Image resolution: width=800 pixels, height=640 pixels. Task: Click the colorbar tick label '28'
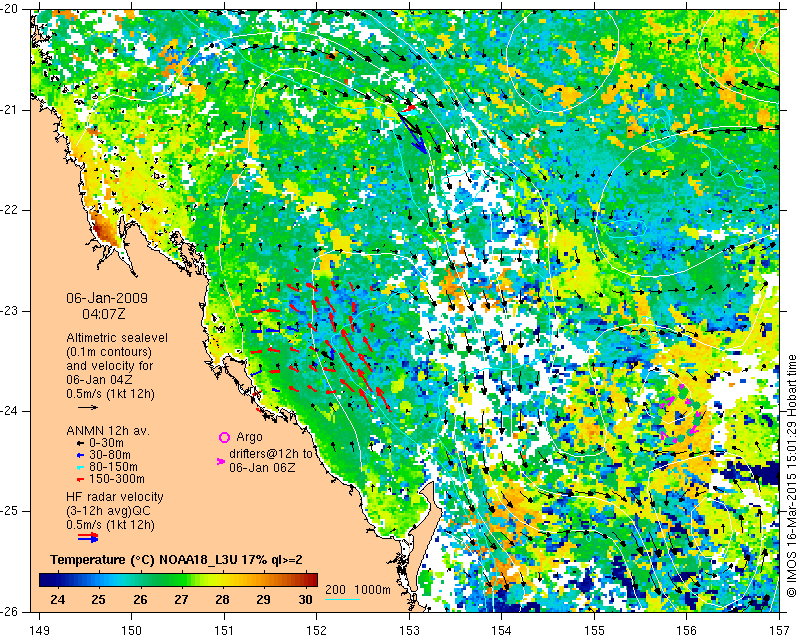click(x=222, y=599)
